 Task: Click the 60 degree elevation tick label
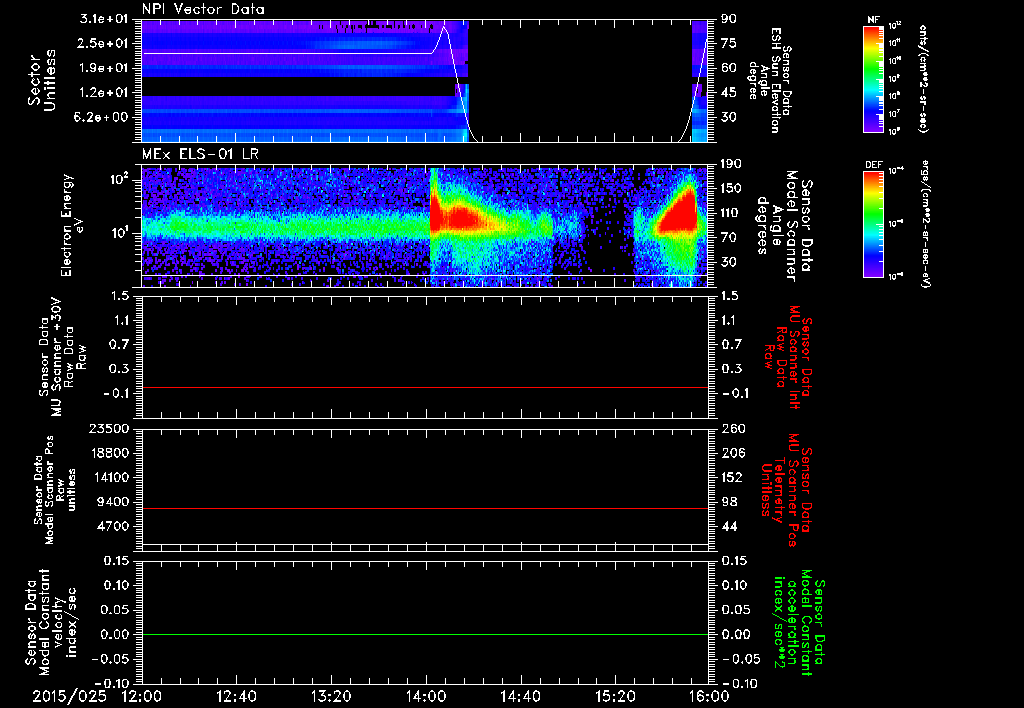[729, 68]
